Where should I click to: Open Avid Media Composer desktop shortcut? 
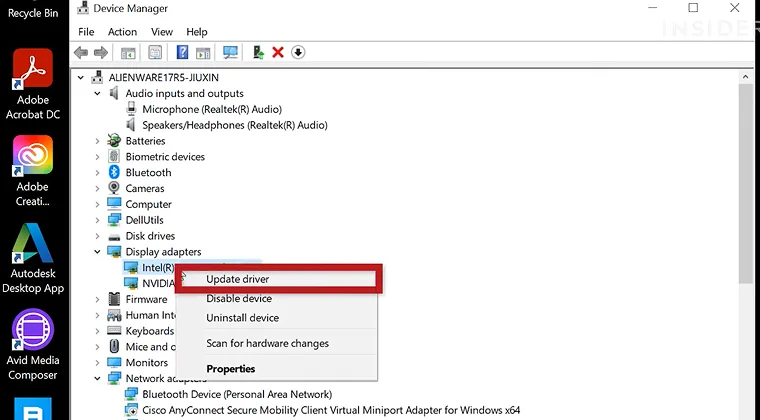click(x=33, y=345)
